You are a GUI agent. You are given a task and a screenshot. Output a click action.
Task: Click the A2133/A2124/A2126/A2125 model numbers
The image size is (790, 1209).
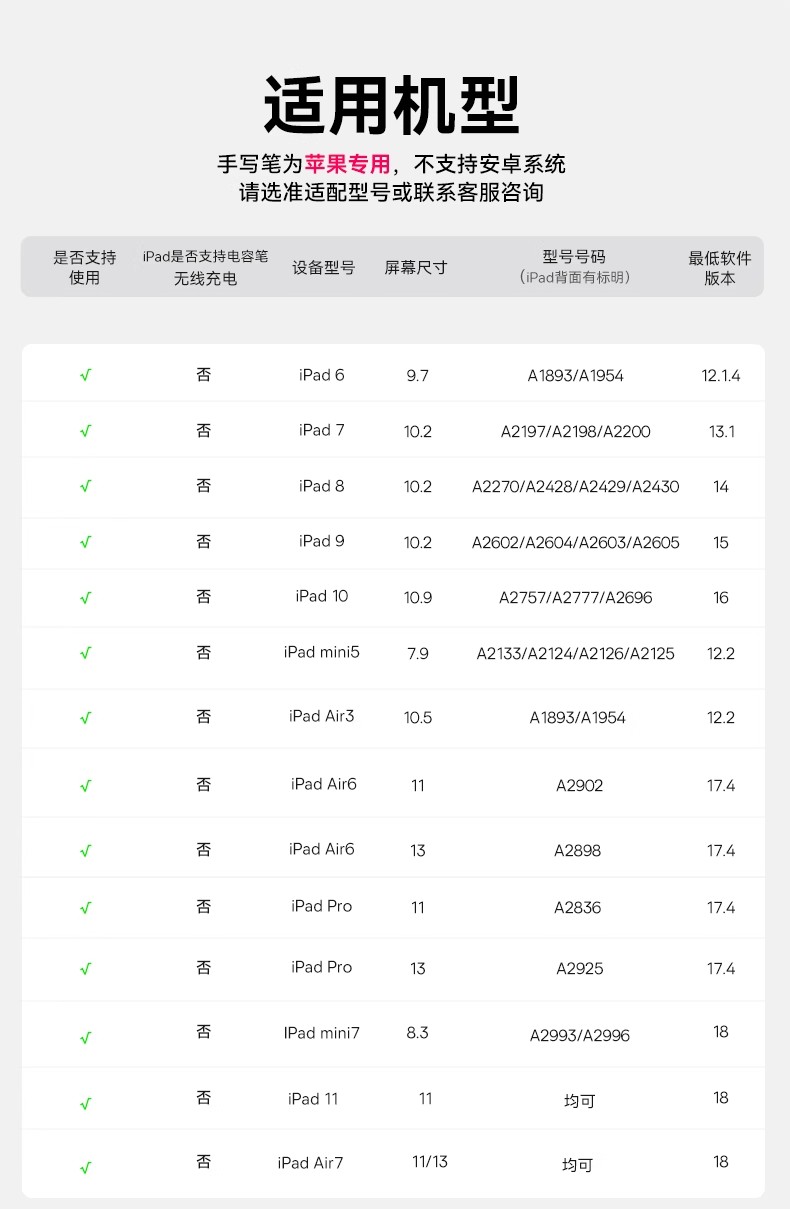576,654
